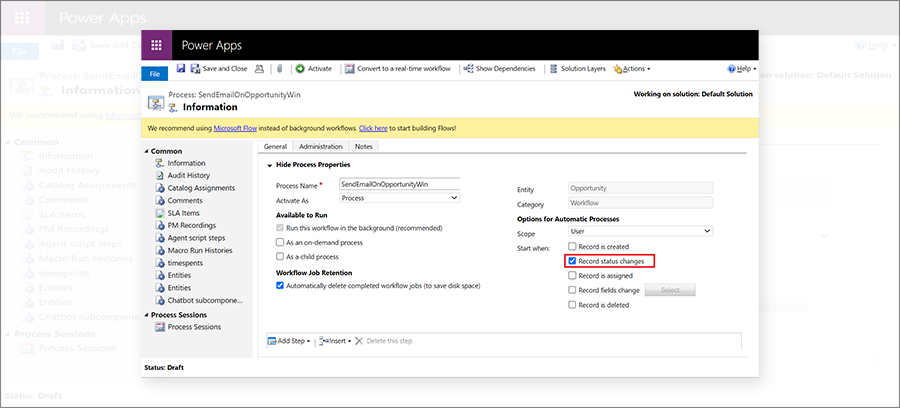900x408 pixels.
Task: Open the Notes tab
Action: (363, 147)
